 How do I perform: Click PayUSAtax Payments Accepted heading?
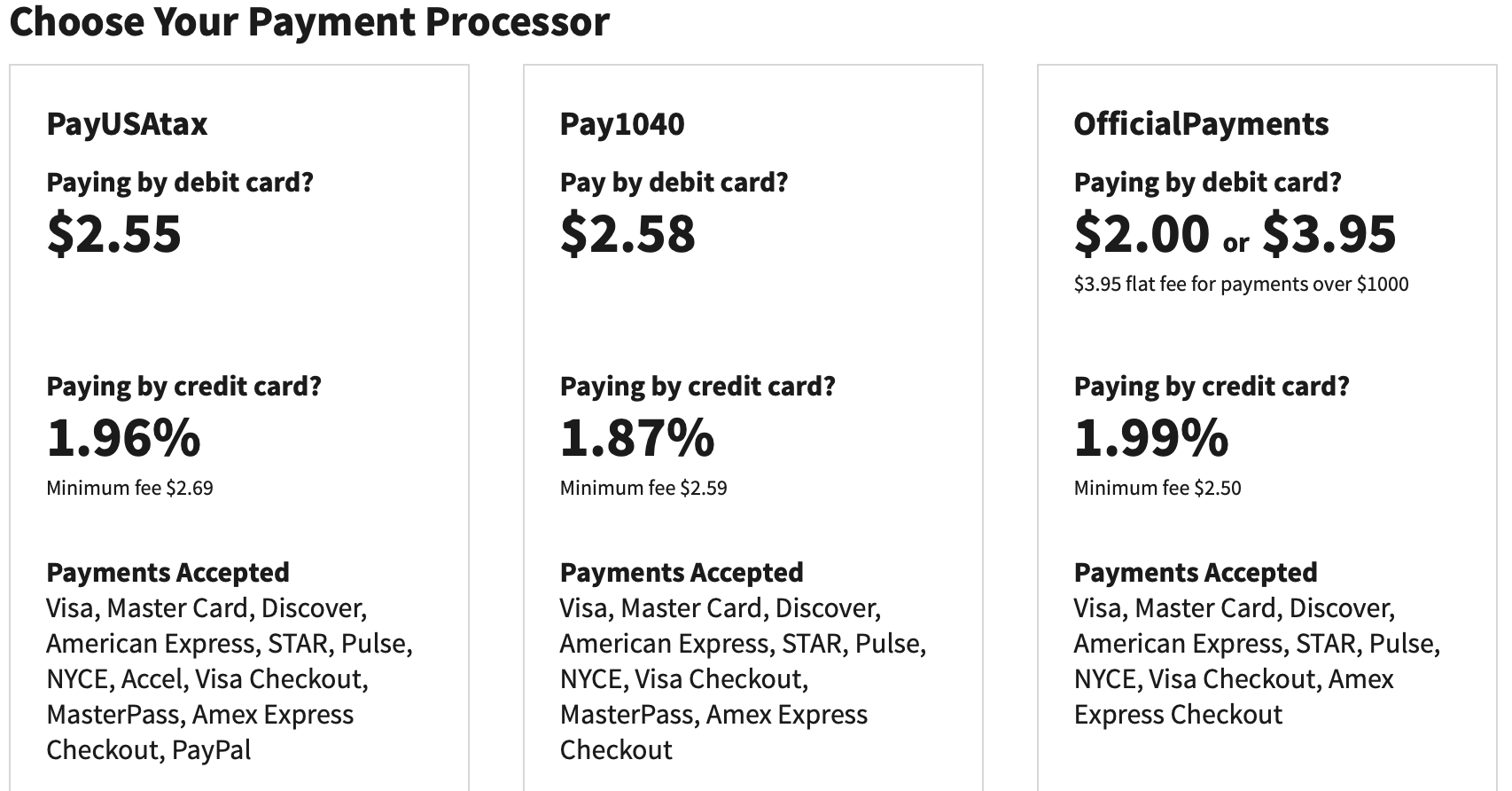(x=168, y=573)
